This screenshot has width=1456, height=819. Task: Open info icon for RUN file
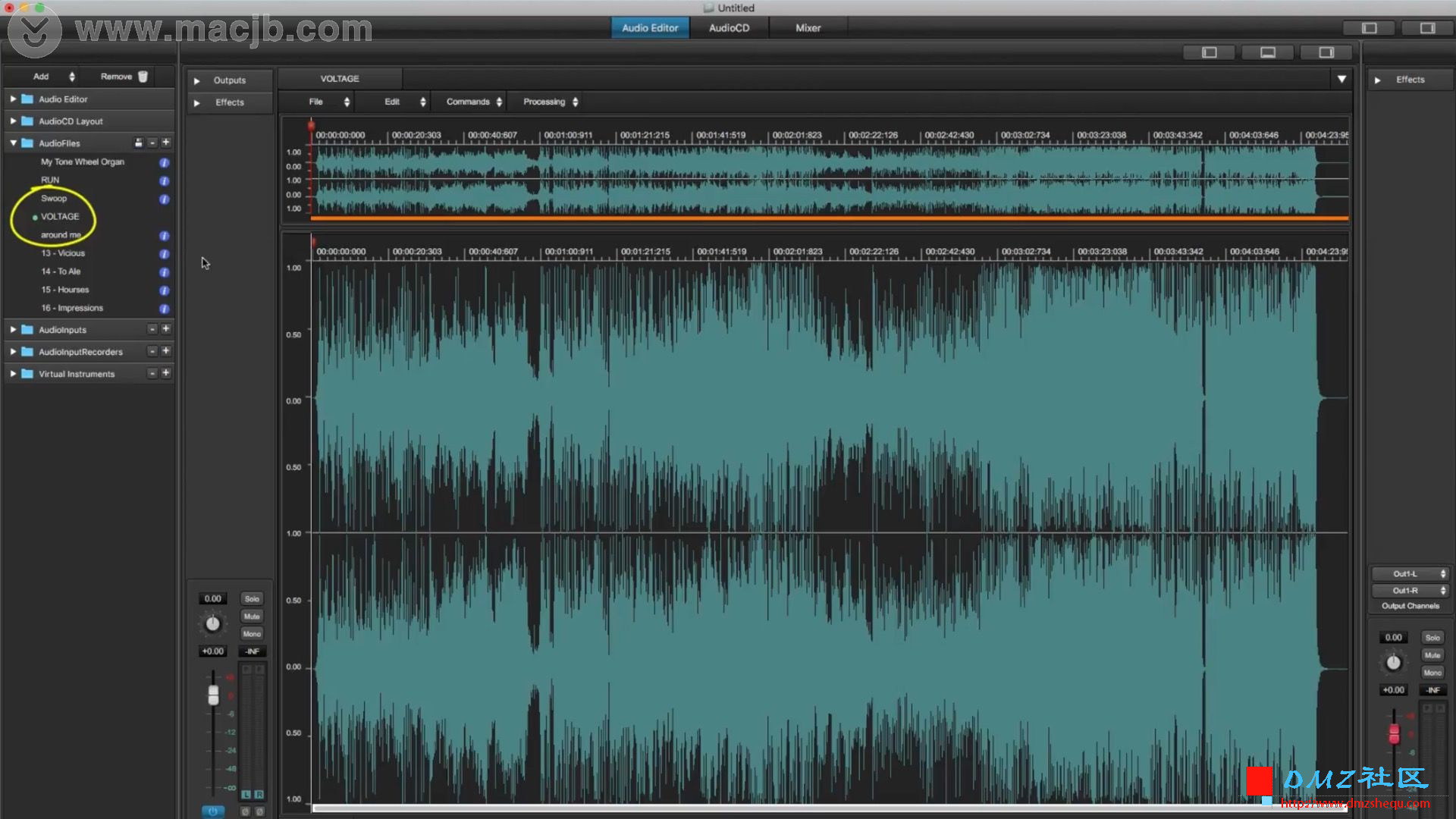(164, 180)
